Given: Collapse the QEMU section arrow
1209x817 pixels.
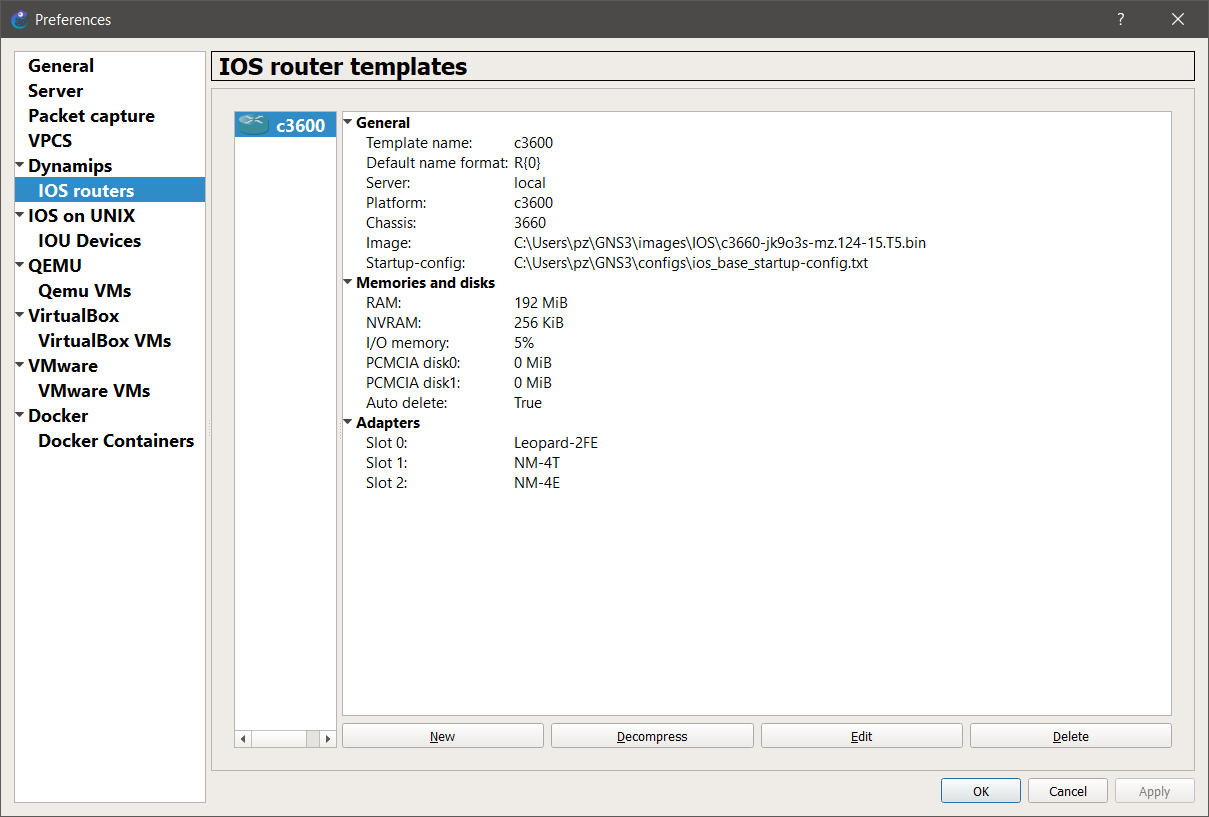Looking at the screenshot, I should point(20,265).
